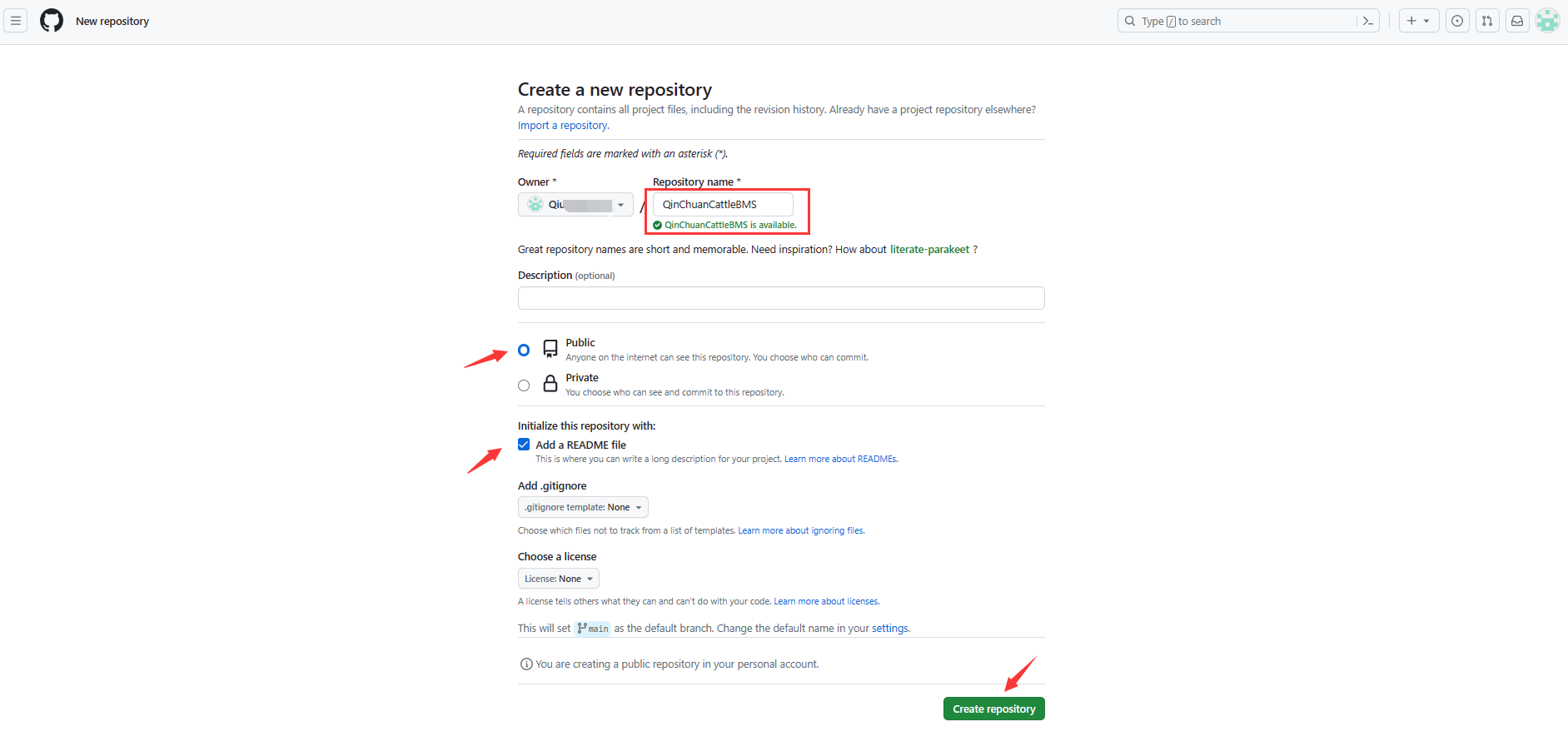
Task: Click the user profile avatar
Action: (1547, 21)
